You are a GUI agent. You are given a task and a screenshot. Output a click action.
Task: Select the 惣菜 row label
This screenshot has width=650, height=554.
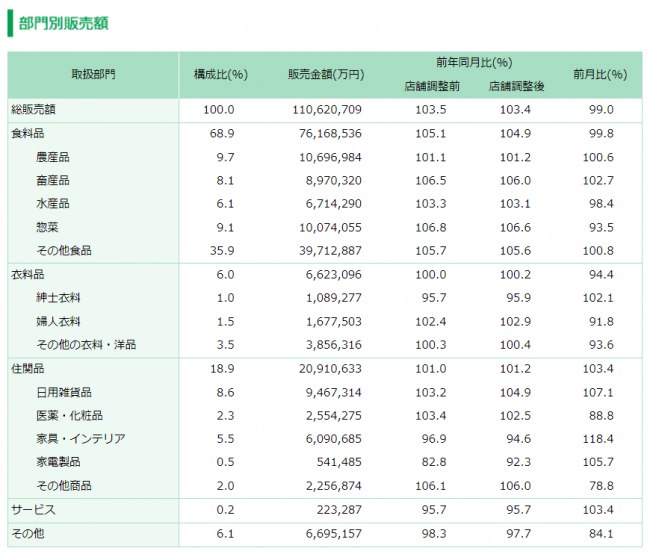click(x=46, y=227)
